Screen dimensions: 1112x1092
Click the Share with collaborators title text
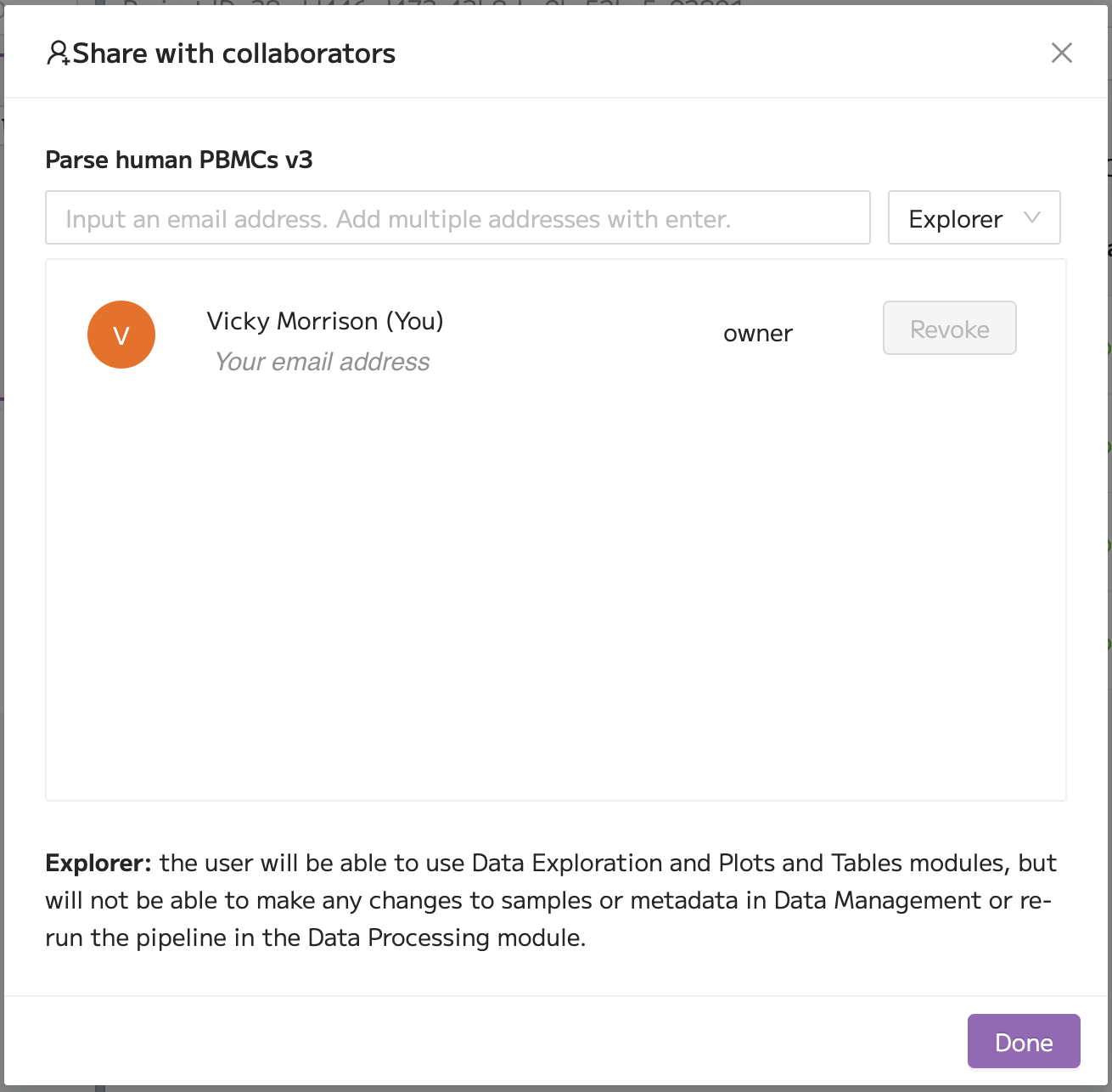click(x=234, y=53)
